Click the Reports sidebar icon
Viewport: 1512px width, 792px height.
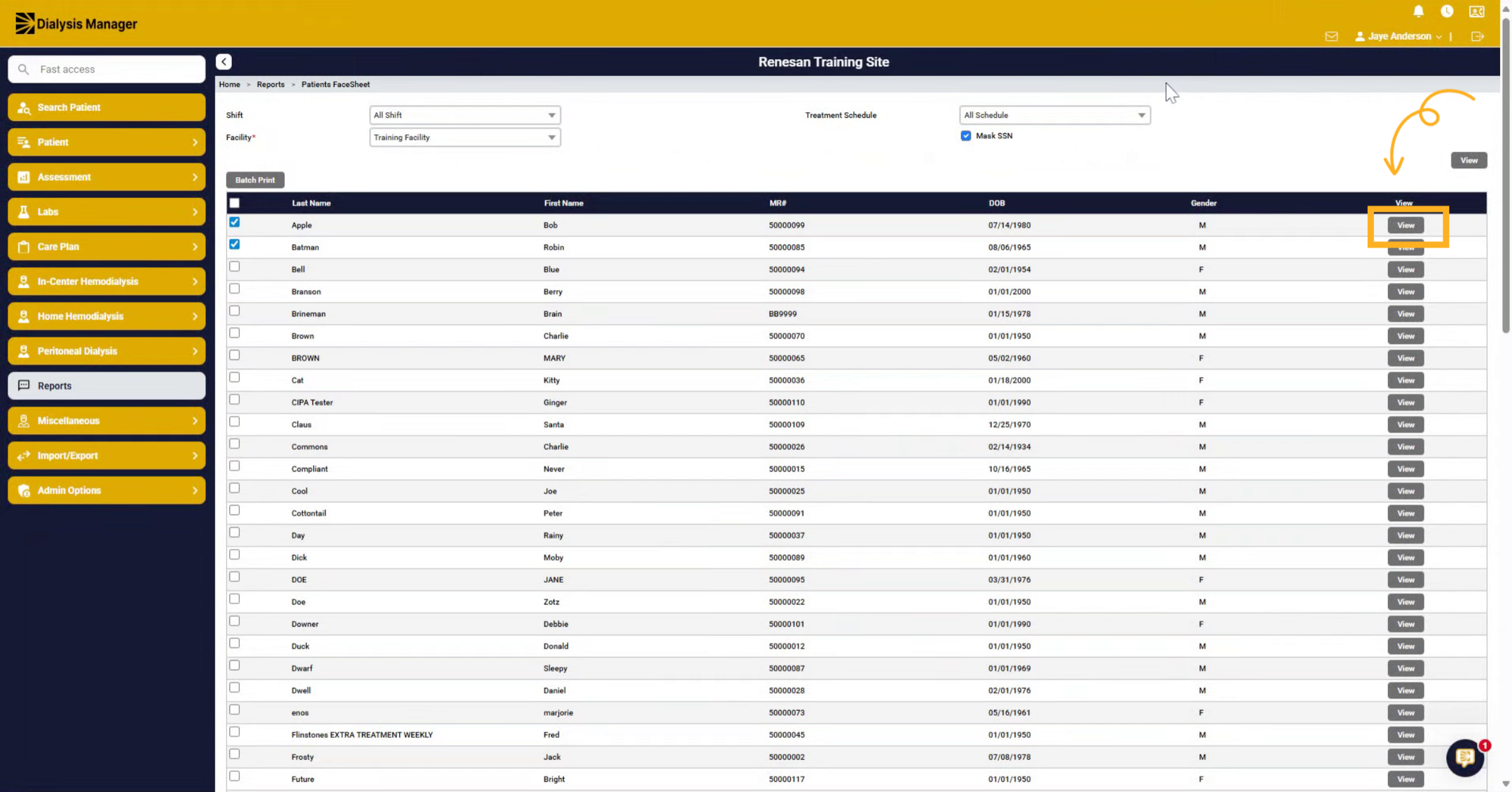pos(24,386)
